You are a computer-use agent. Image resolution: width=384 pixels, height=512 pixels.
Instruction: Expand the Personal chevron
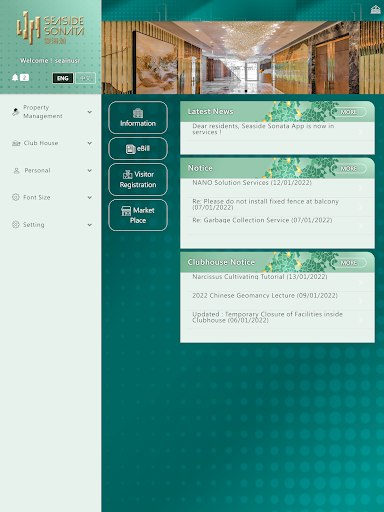90,171
